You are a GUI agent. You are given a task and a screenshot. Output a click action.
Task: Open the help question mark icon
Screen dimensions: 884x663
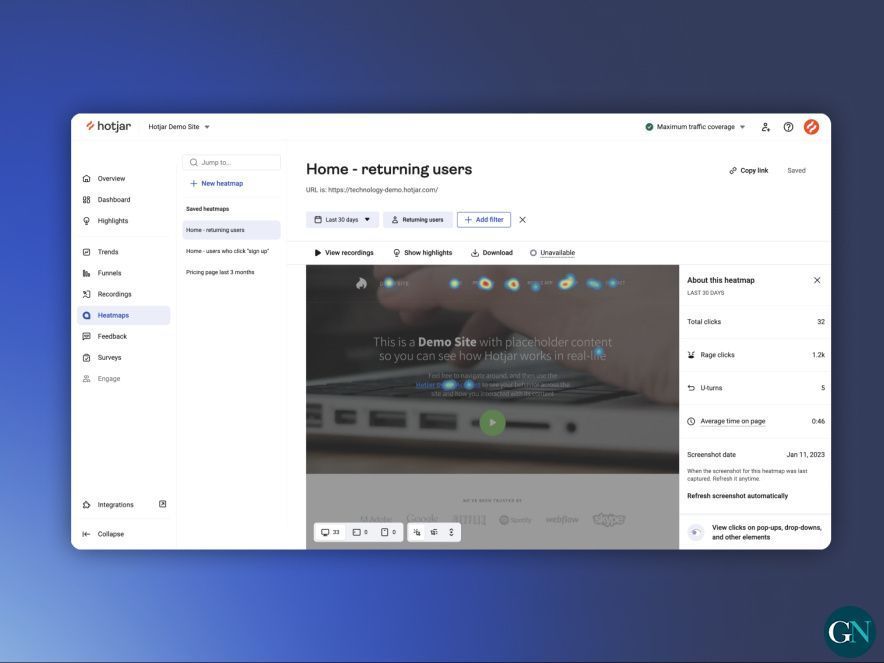pyautogui.click(x=788, y=127)
